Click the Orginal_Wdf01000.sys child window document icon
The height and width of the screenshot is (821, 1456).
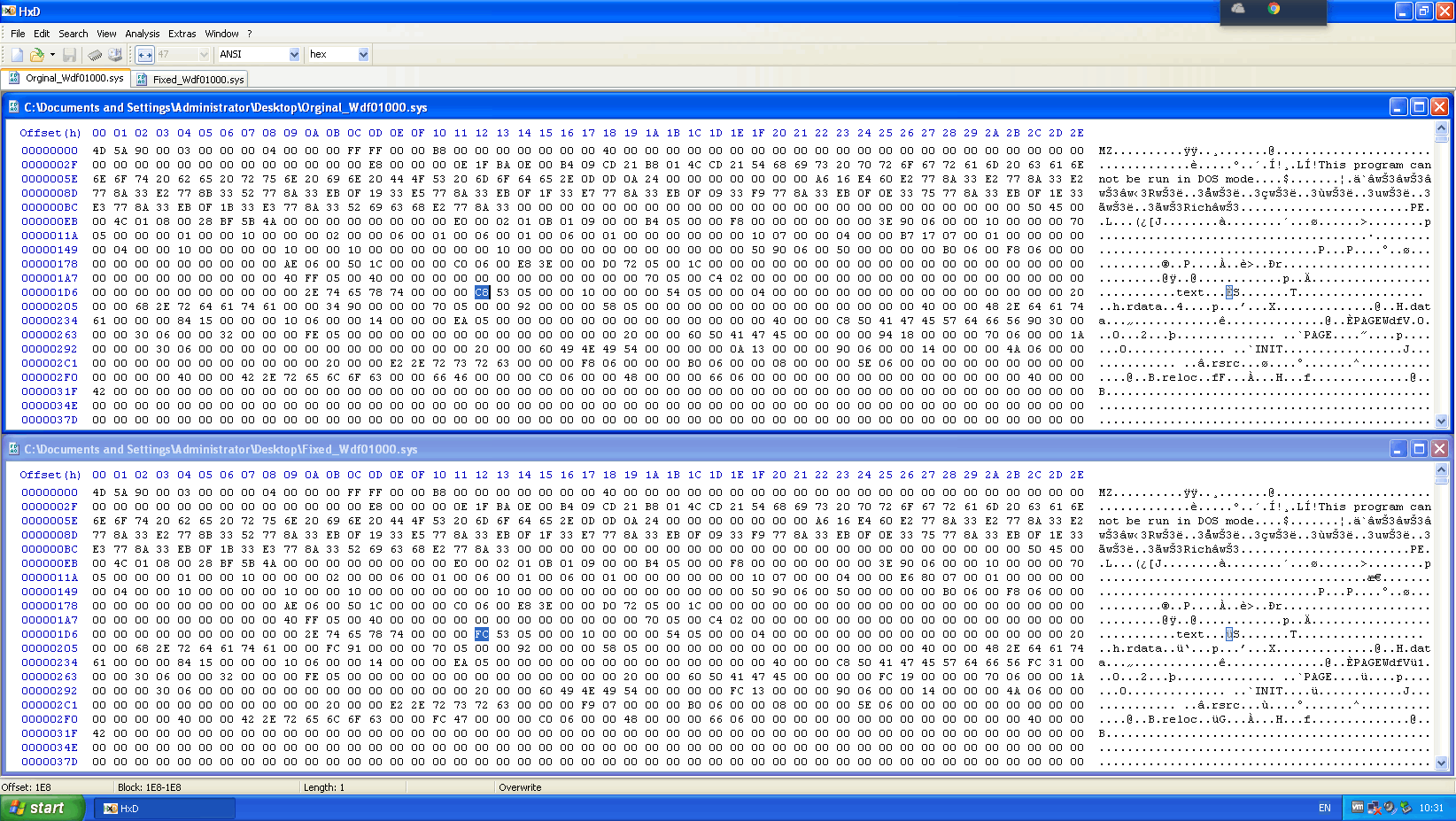click(x=13, y=106)
